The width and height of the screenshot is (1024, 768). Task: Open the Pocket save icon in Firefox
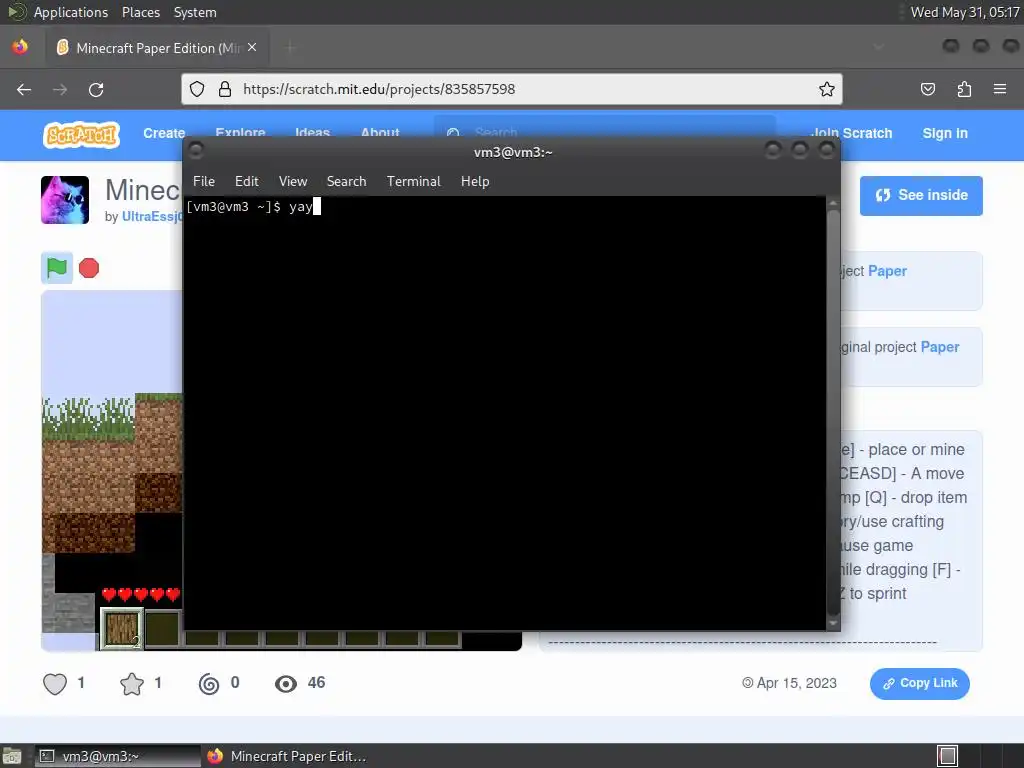[927, 89]
